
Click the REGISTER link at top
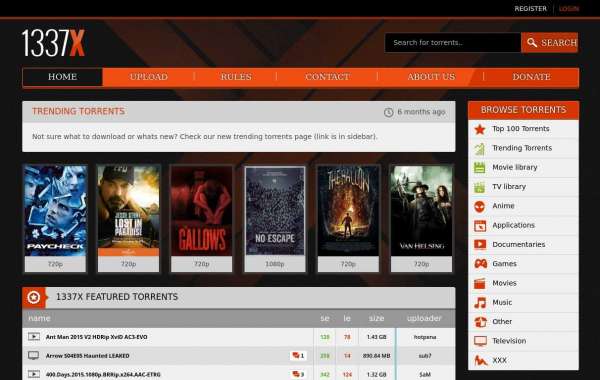point(530,8)
